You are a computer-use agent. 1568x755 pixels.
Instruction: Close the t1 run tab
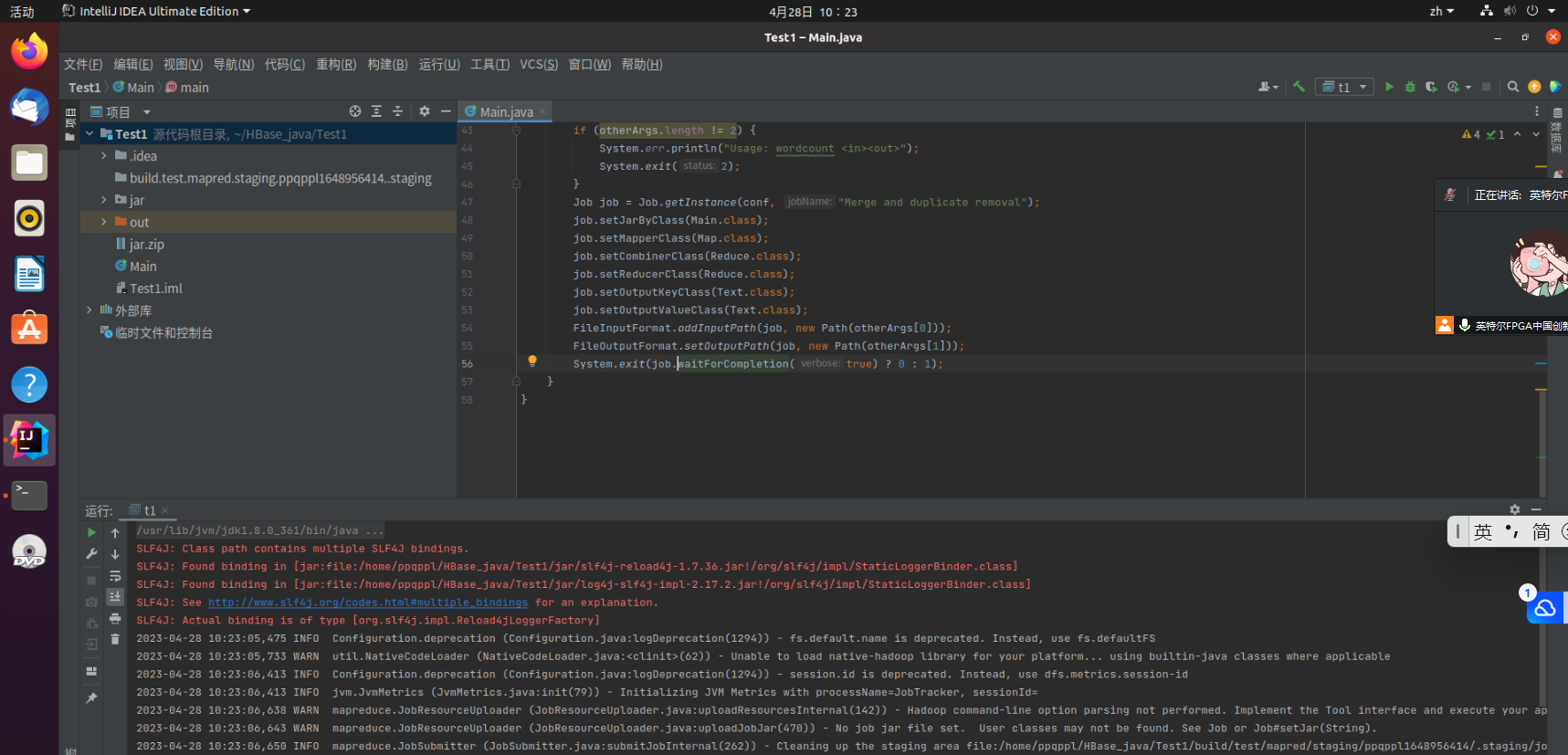pos(165,511)
